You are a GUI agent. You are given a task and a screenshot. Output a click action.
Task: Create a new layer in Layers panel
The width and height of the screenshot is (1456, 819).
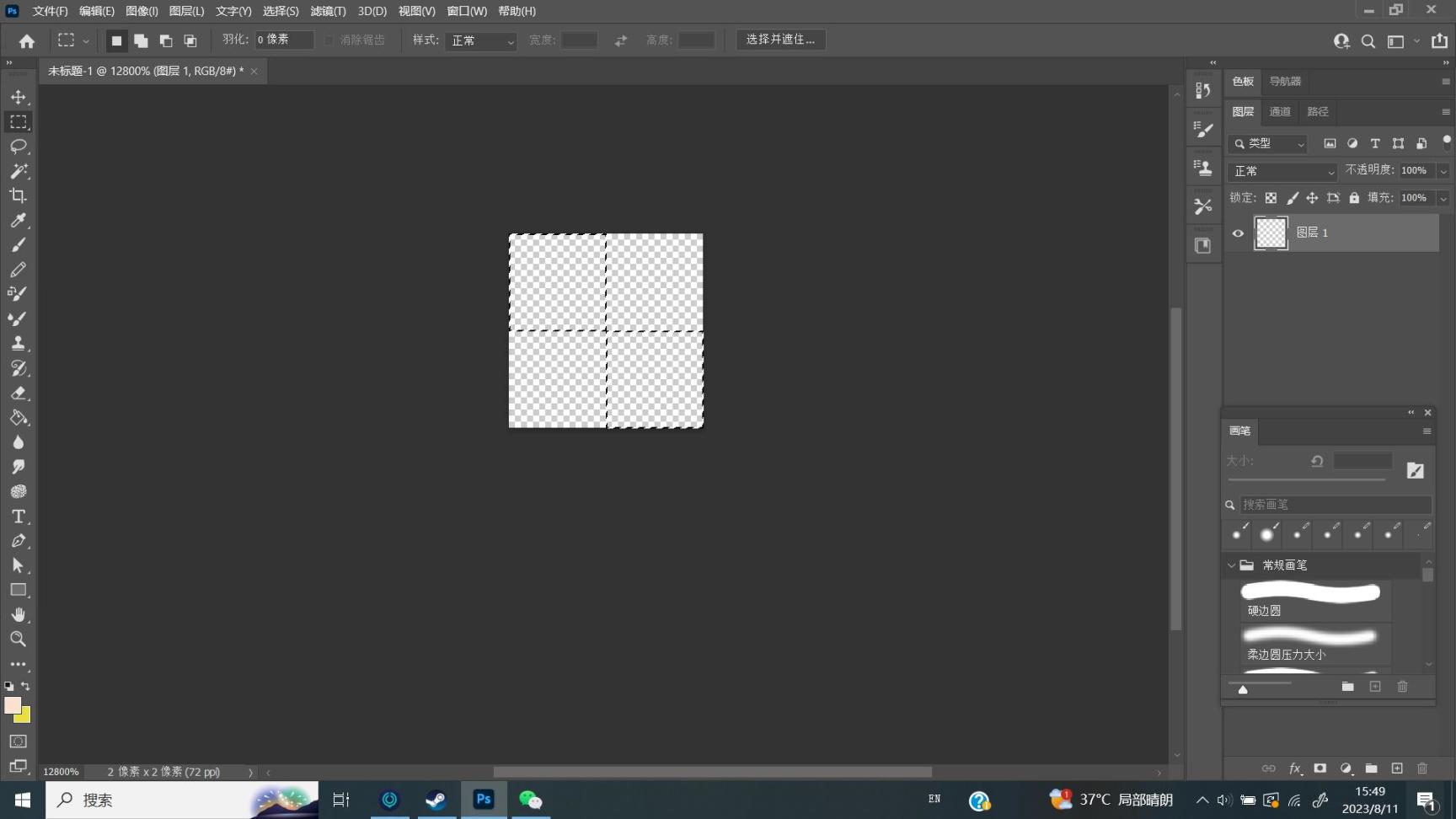pos(1397,768)
